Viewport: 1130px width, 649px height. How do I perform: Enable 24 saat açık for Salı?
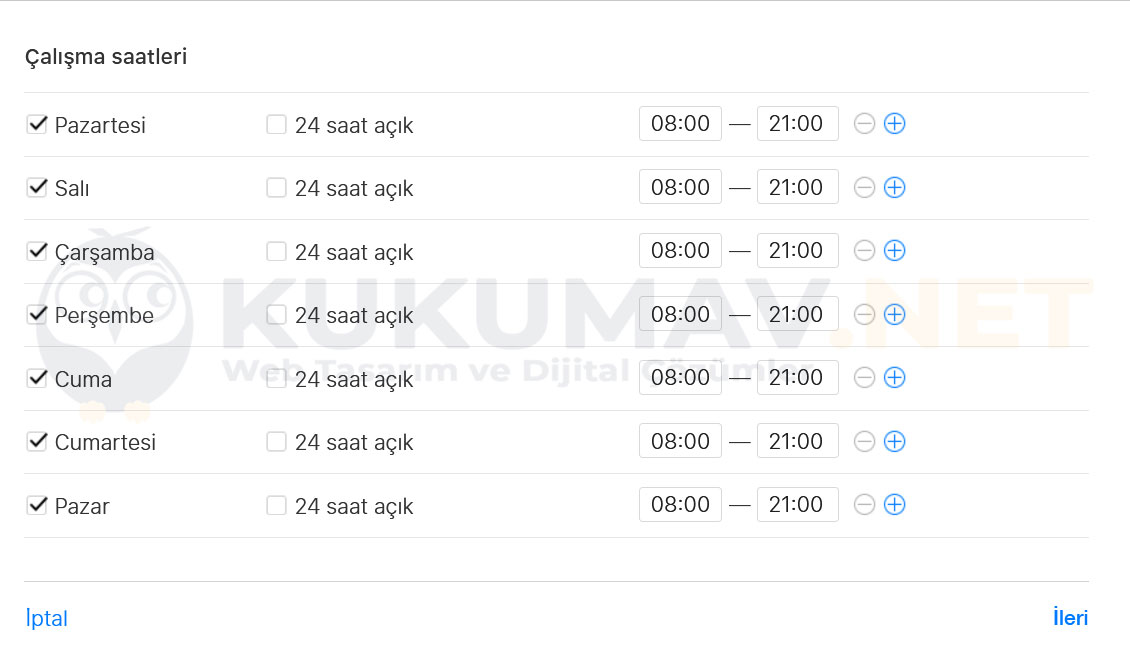[276, 187]
